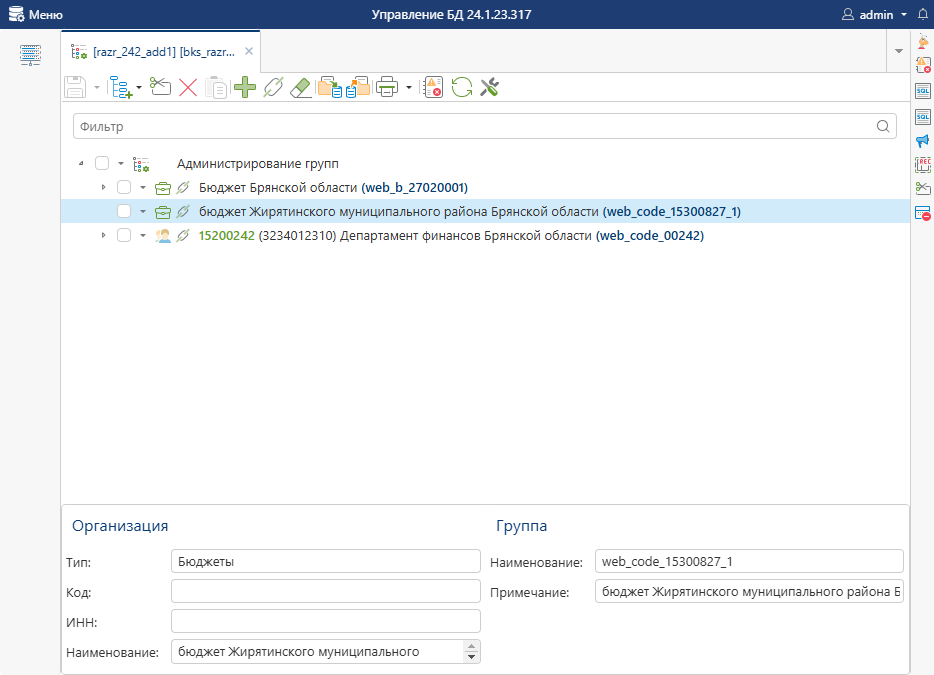934x675 pixels.
Task: Click the Paste clipboard icon
Action: click(216, 88)
